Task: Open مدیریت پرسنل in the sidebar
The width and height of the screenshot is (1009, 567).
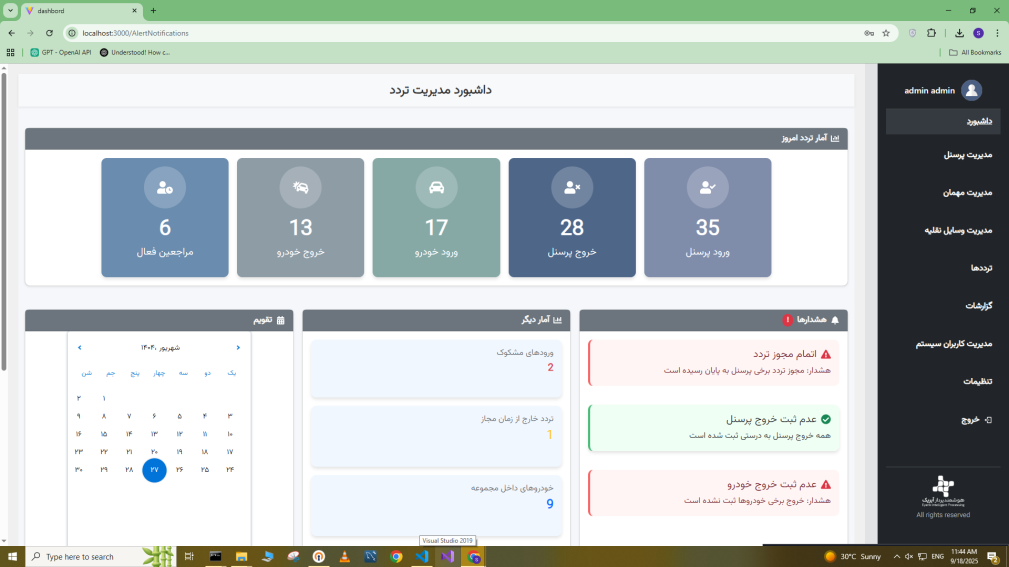Action: pos(967,155)
